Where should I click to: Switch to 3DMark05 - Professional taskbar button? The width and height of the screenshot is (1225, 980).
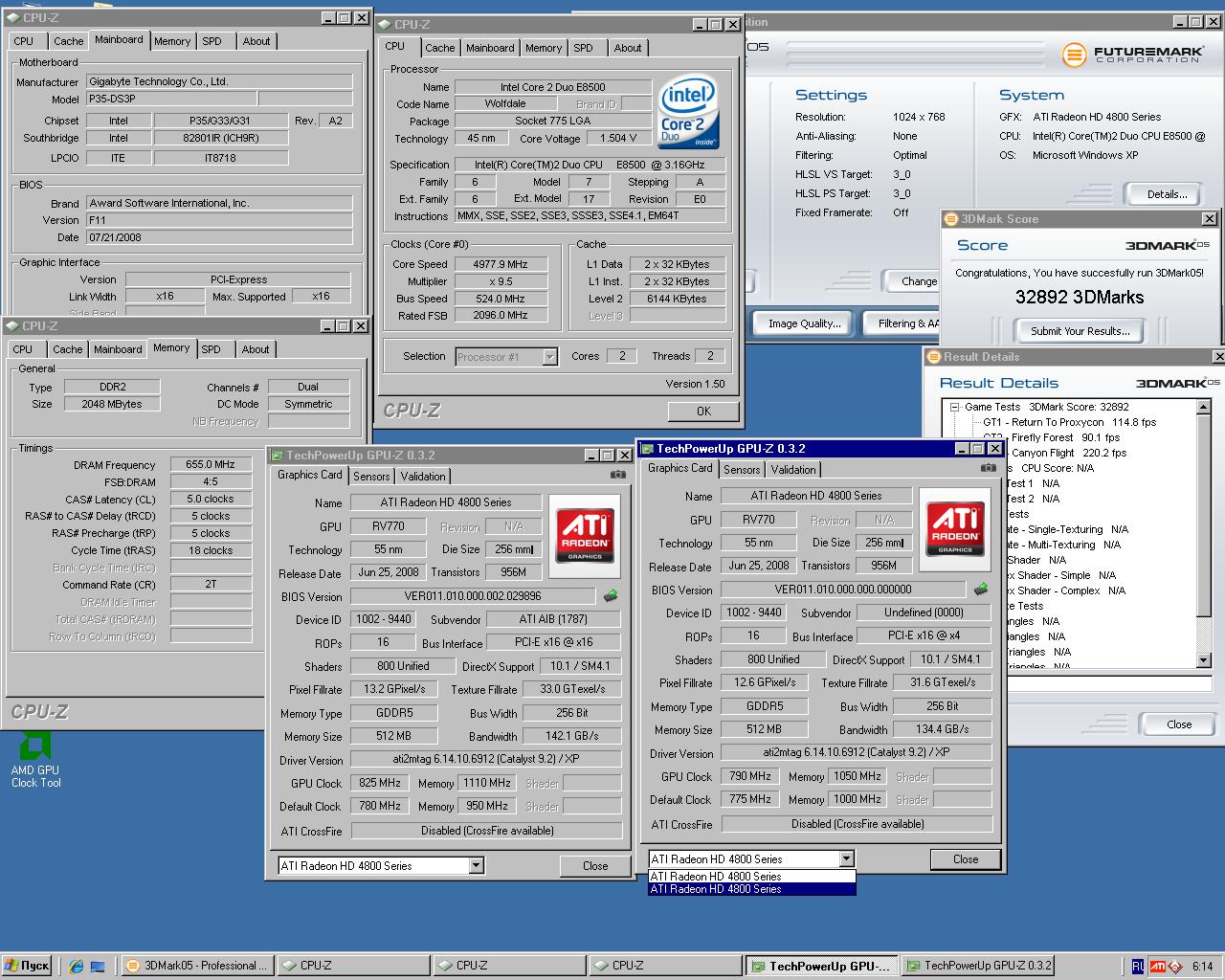[197, 966]
